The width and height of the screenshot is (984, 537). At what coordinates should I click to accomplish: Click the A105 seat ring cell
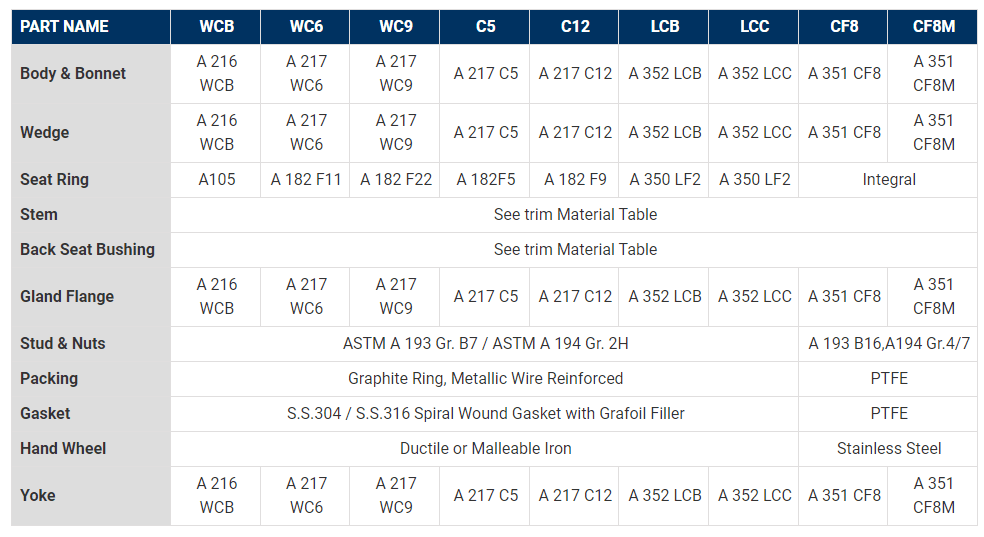[x=216, y=180]
